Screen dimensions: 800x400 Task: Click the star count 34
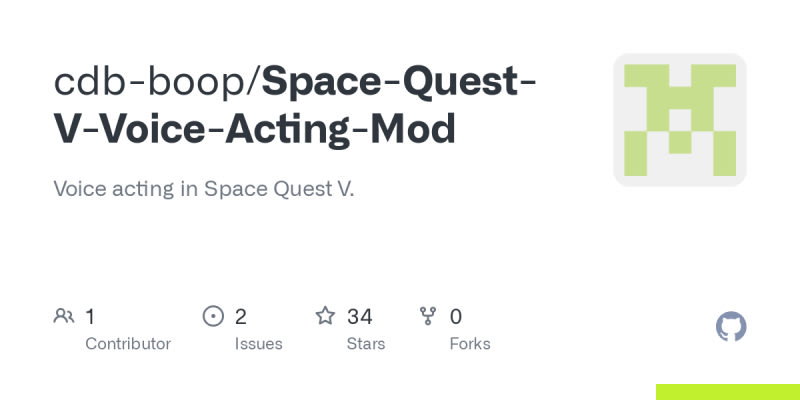pos(360,317)
